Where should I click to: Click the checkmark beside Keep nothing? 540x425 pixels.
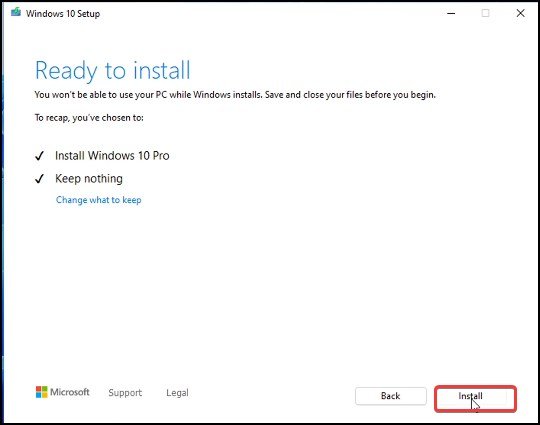pos(39,178)
